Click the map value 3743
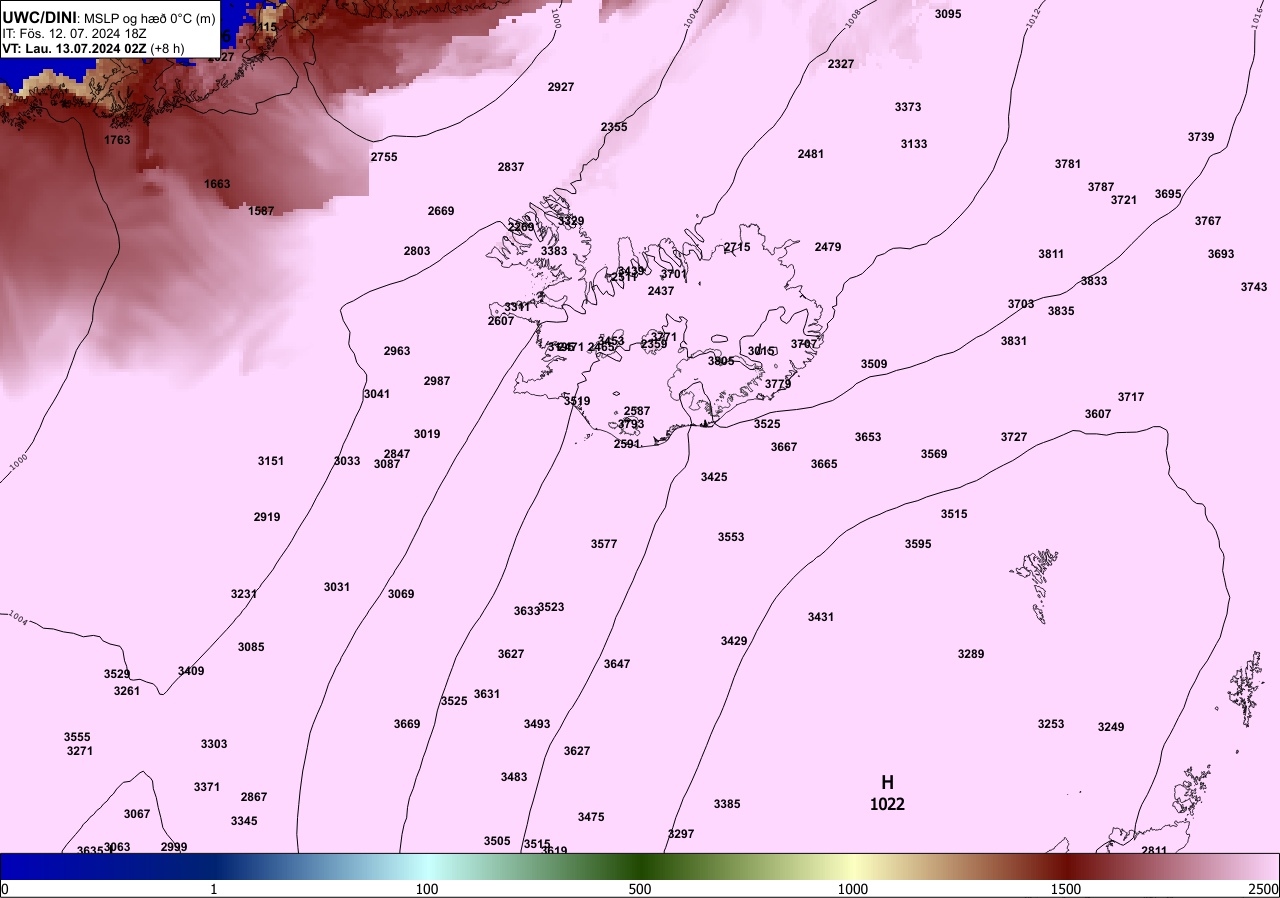The image size is (1280, 898). tap(1254, 287)
